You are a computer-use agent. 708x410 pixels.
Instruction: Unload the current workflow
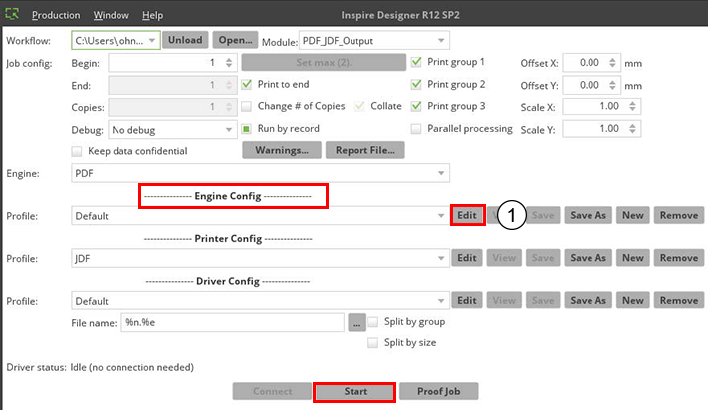coord(184,41)
